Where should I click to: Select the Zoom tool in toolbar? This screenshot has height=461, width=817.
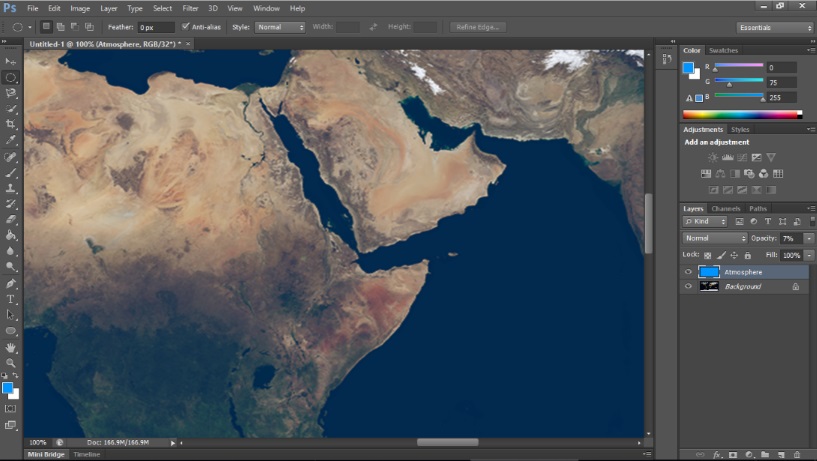11,362
